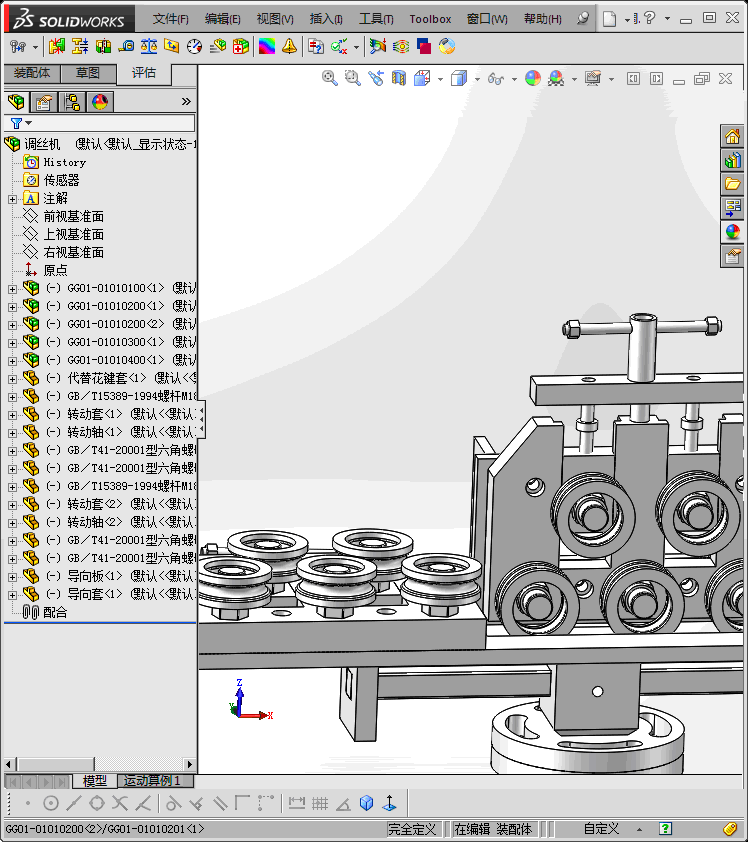The width and height of the screenshot is (748, 842).
Task: Click the Section View icon
Action: [399, 78]
